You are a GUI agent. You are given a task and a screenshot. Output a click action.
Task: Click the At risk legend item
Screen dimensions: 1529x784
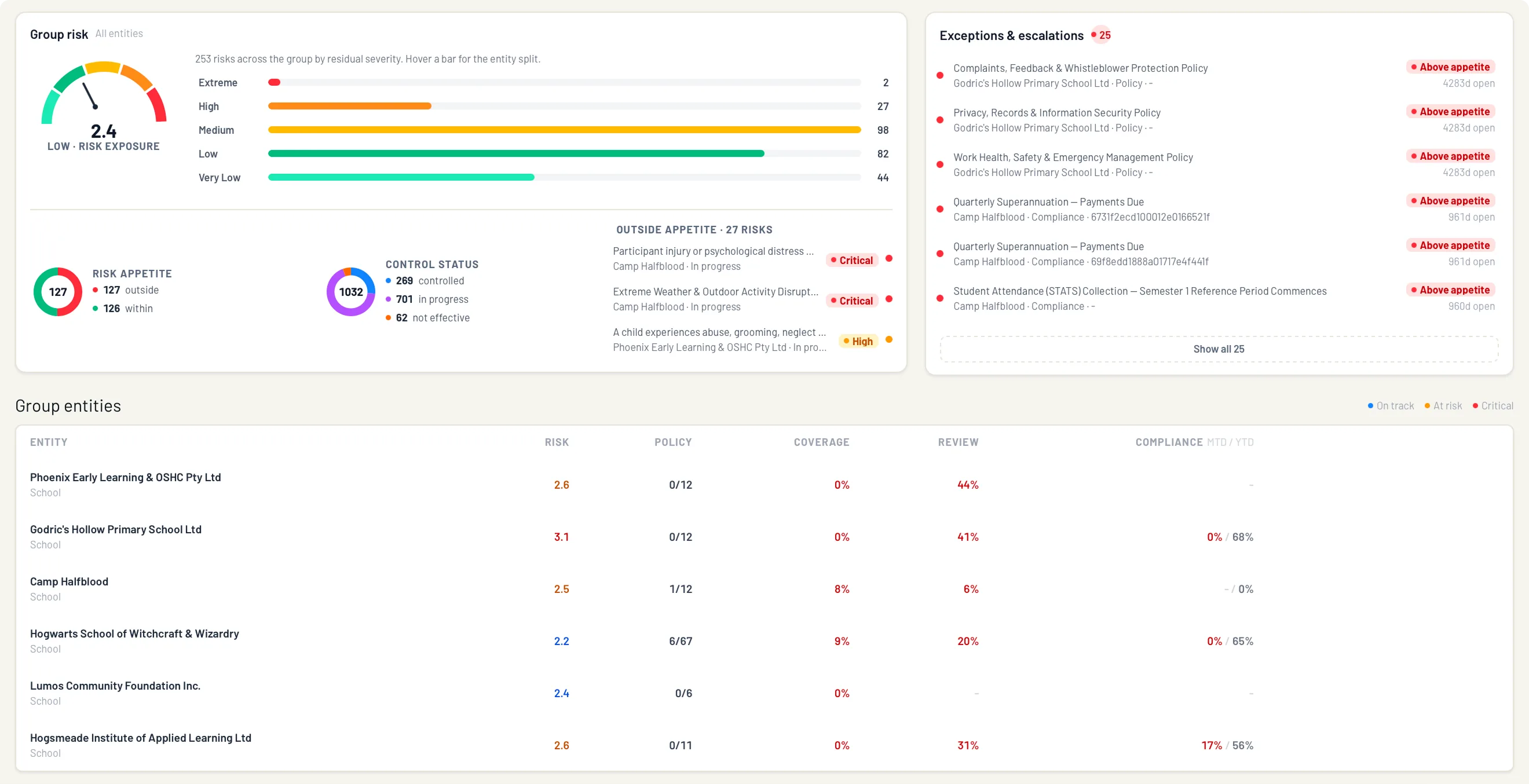click(1443, 406)
